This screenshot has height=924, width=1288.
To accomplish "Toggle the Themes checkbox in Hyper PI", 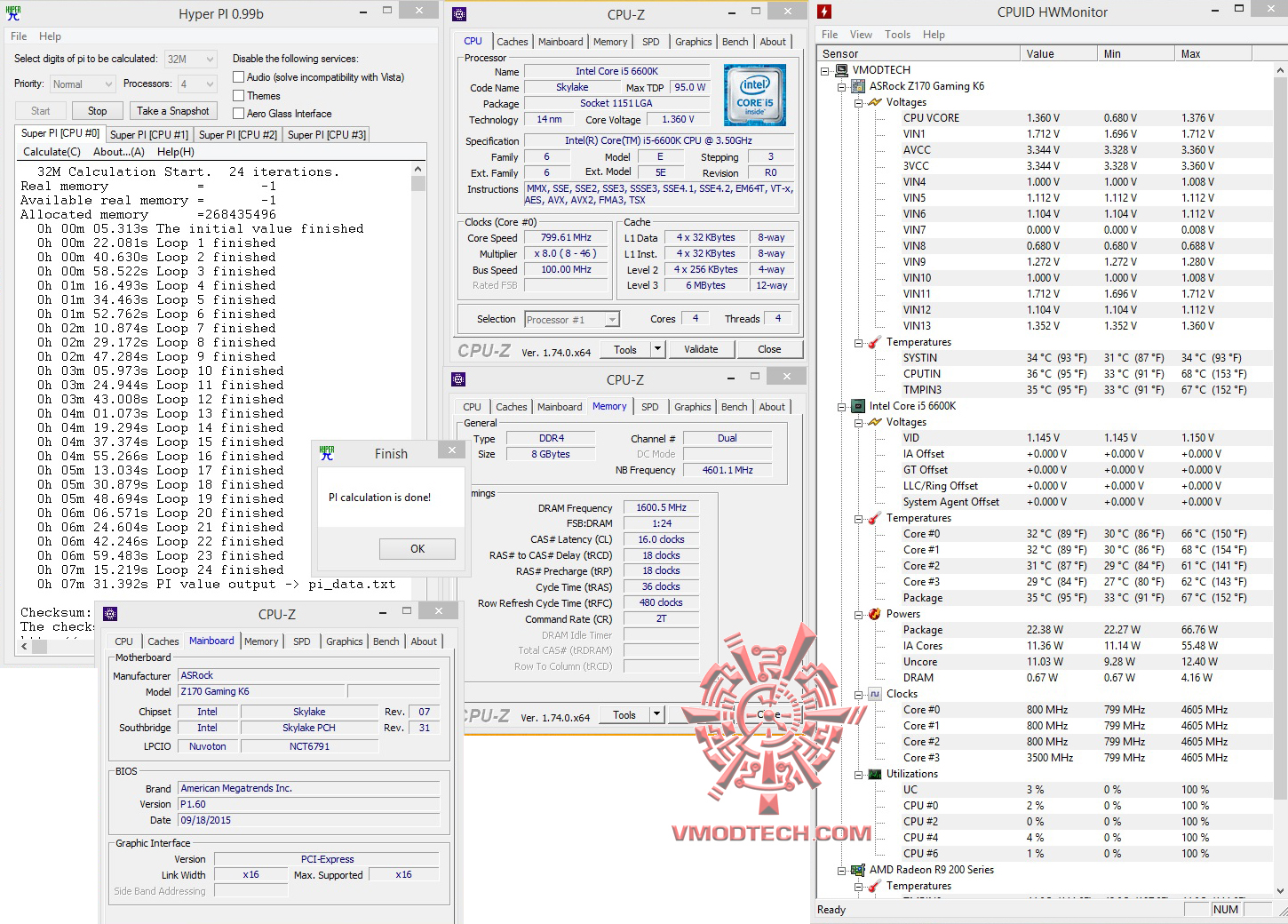I will pyautogui.click(x=238, y=96).
